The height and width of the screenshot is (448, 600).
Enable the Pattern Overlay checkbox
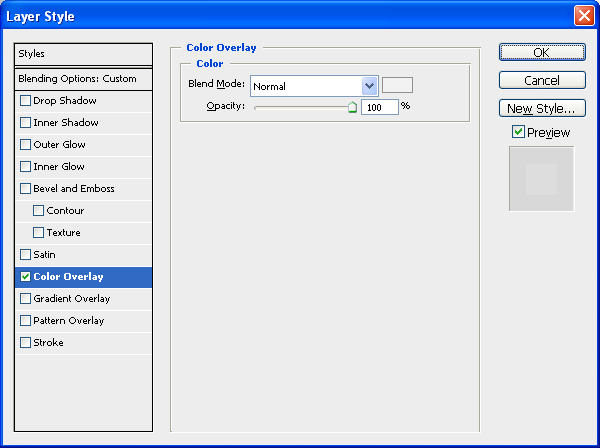(x=25, y=321)
